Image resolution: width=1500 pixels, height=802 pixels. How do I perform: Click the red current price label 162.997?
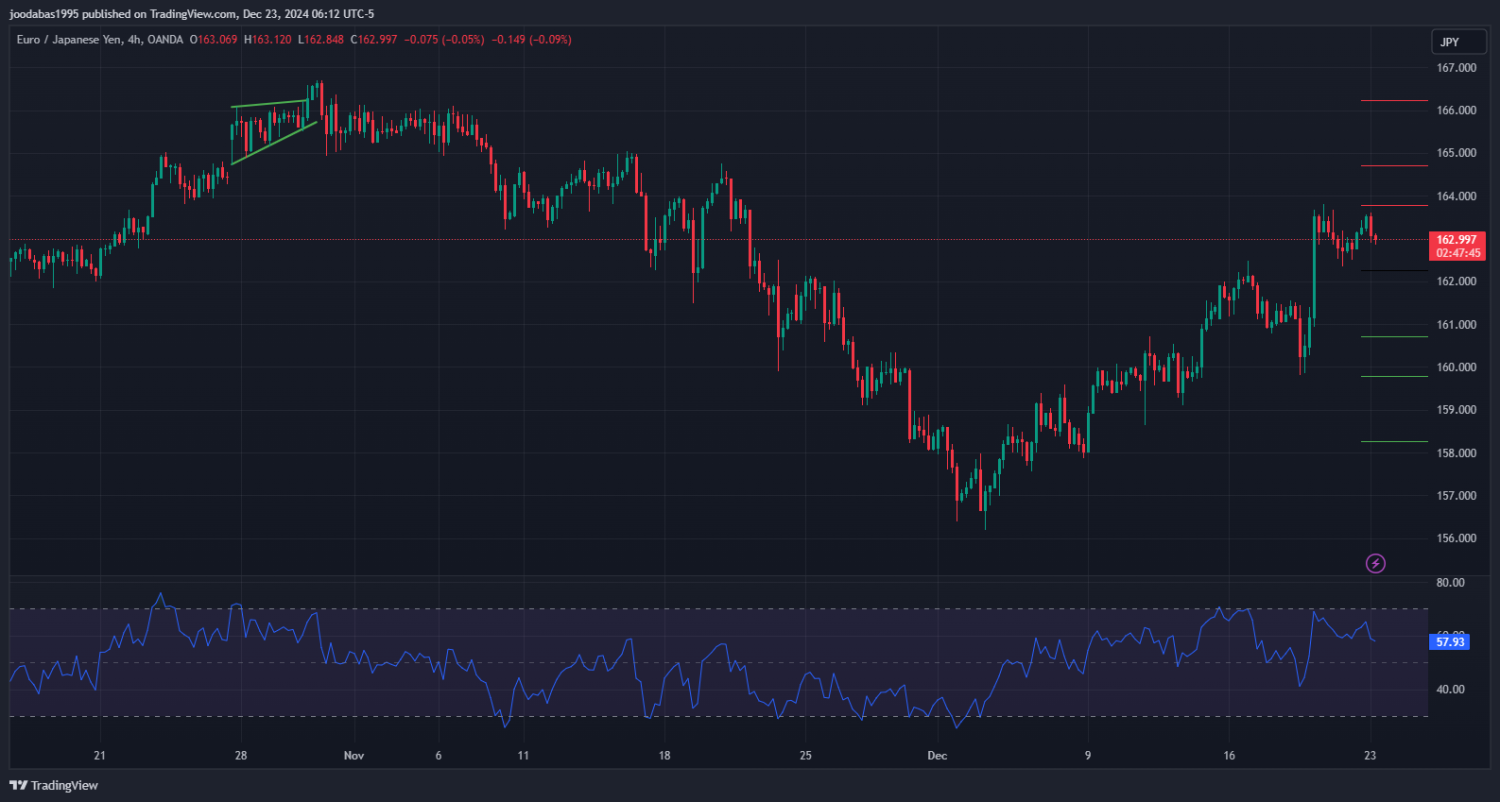pos(1457,239)
